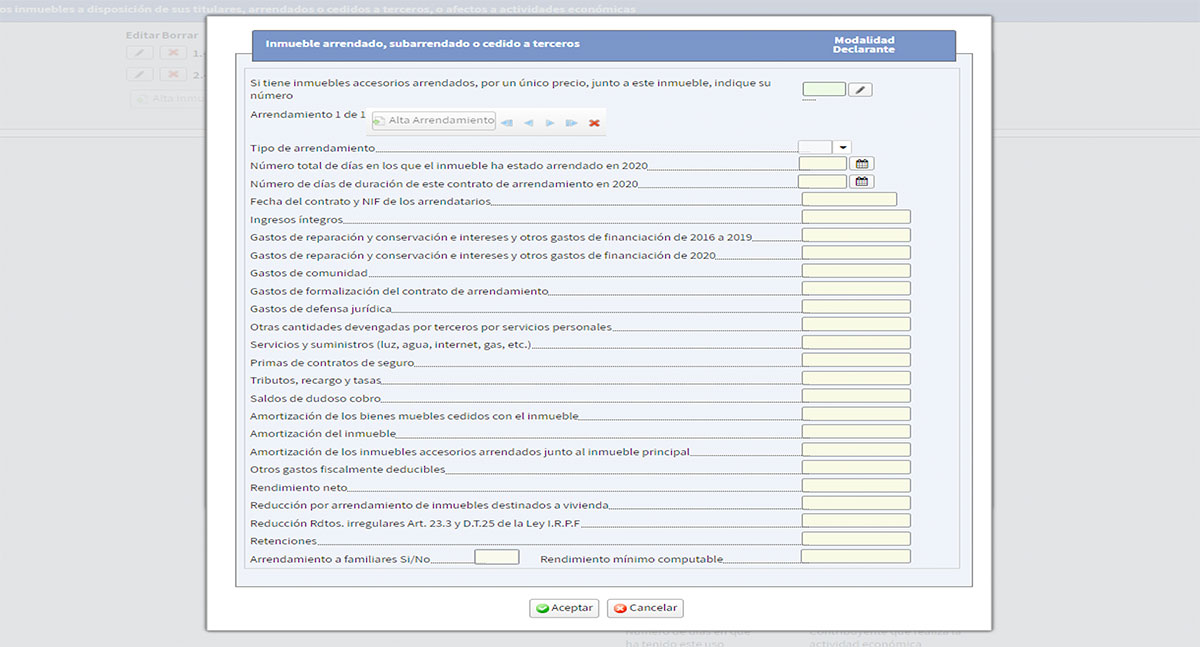The height and width of the screenshot is (647, 1200).
Task: Click the Retenciones field
Action: [856, 539]
